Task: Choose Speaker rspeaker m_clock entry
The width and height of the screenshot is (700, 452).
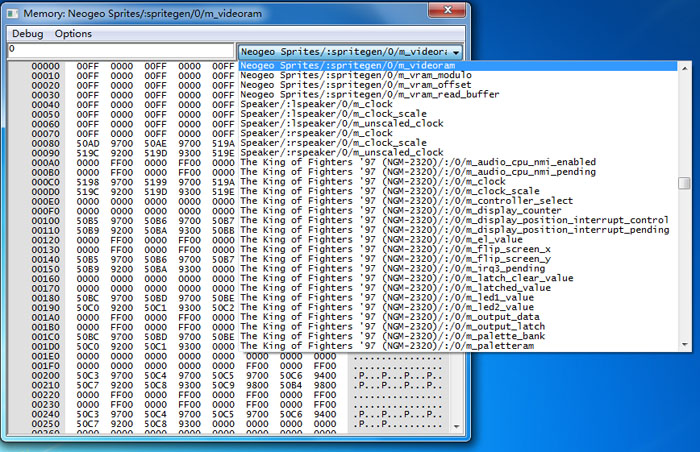Action: 458,133
